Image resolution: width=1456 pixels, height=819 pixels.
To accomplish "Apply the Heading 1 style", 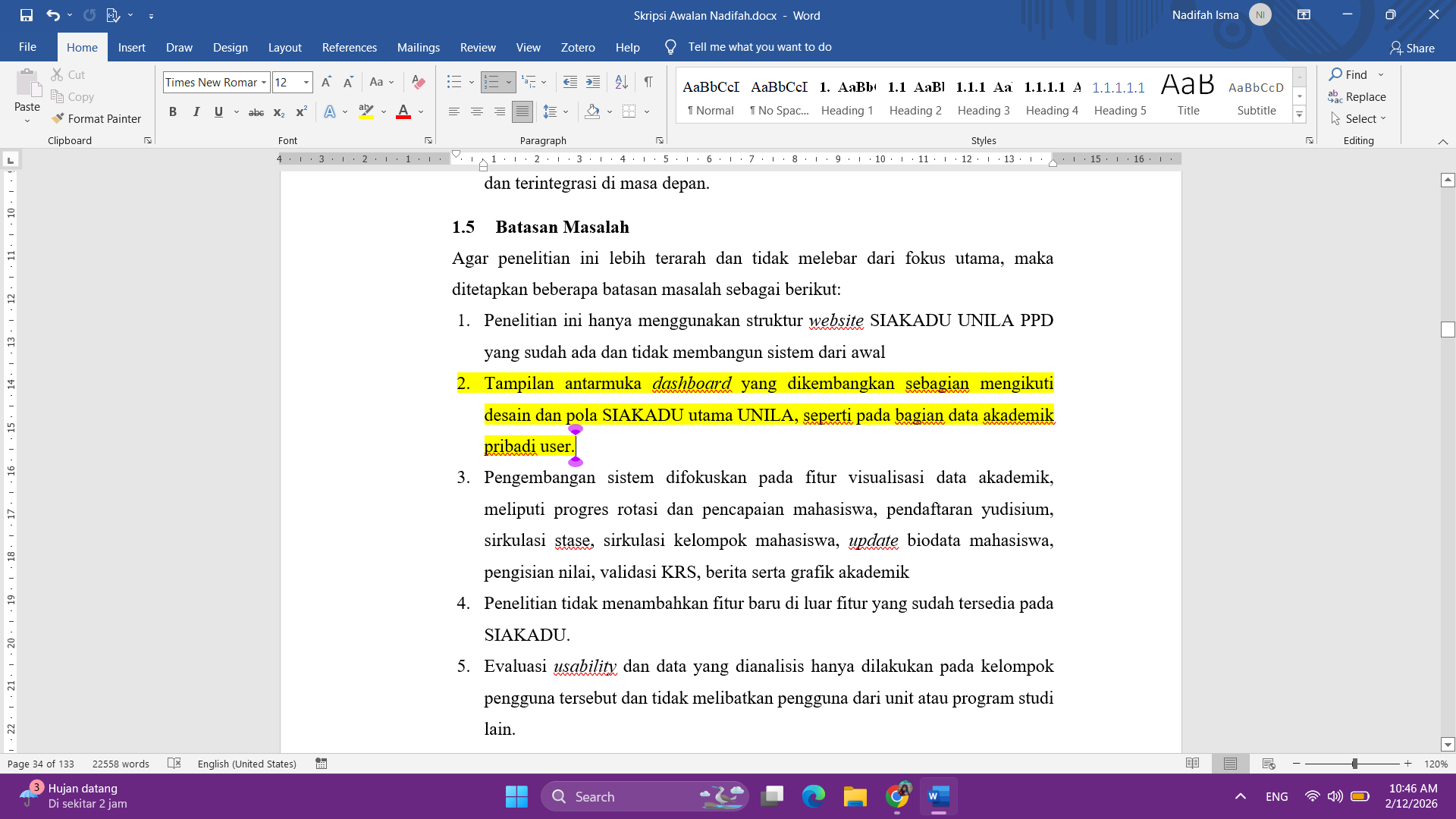I will [847, 97].
